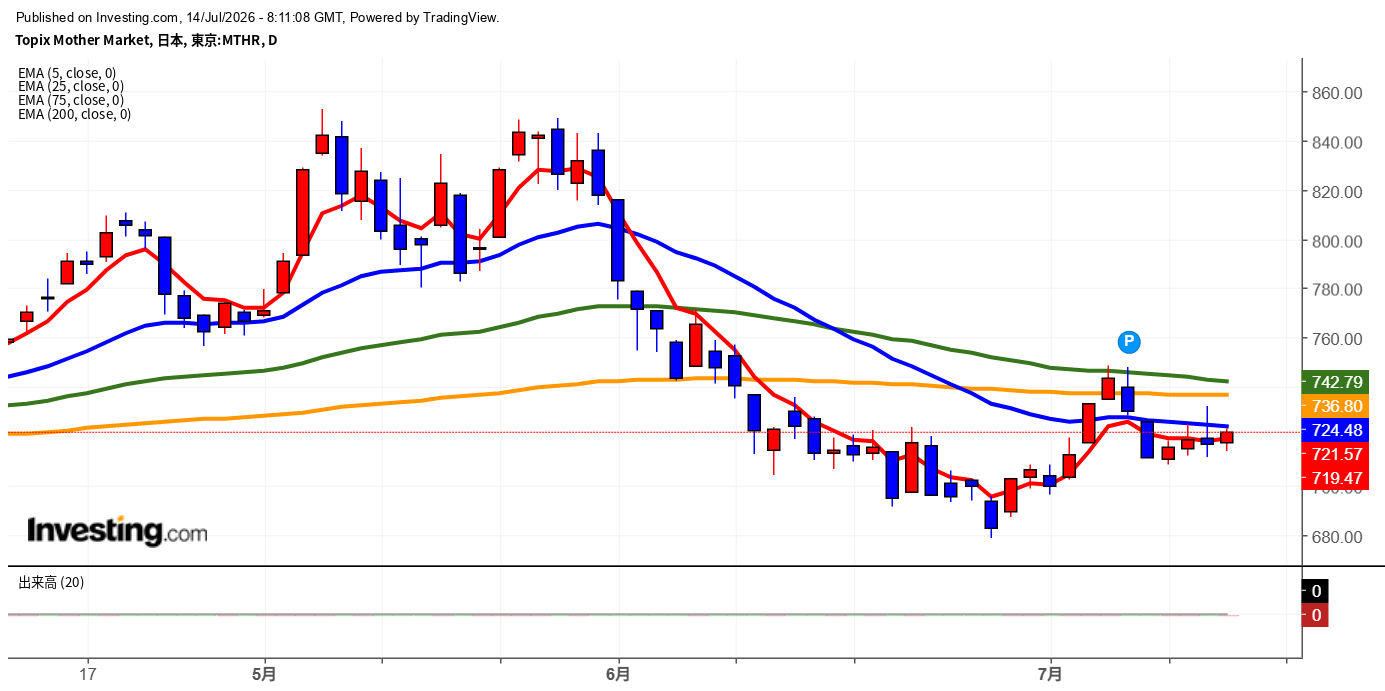Click the blue P marker icon
Screen dimensions: 1385x691
point(1129,342)
